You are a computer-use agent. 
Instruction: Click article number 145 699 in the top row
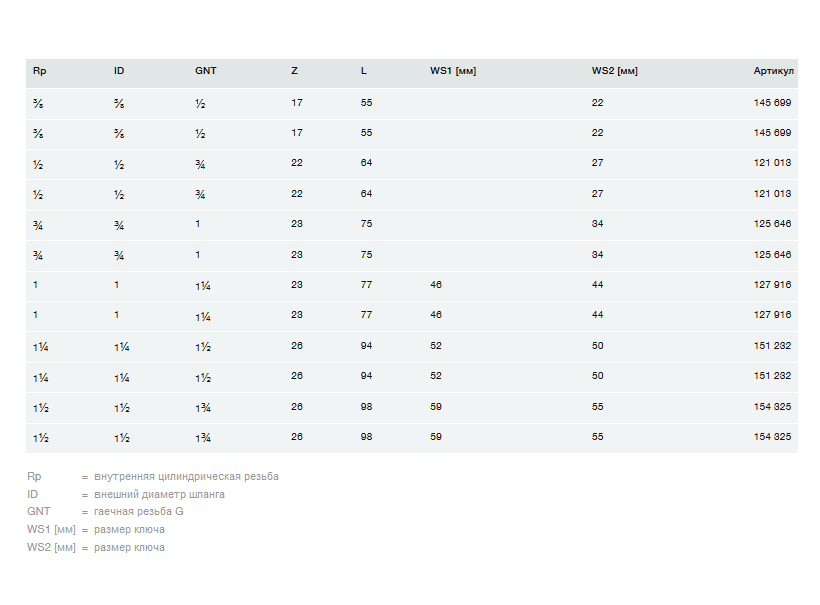(772, 103)
